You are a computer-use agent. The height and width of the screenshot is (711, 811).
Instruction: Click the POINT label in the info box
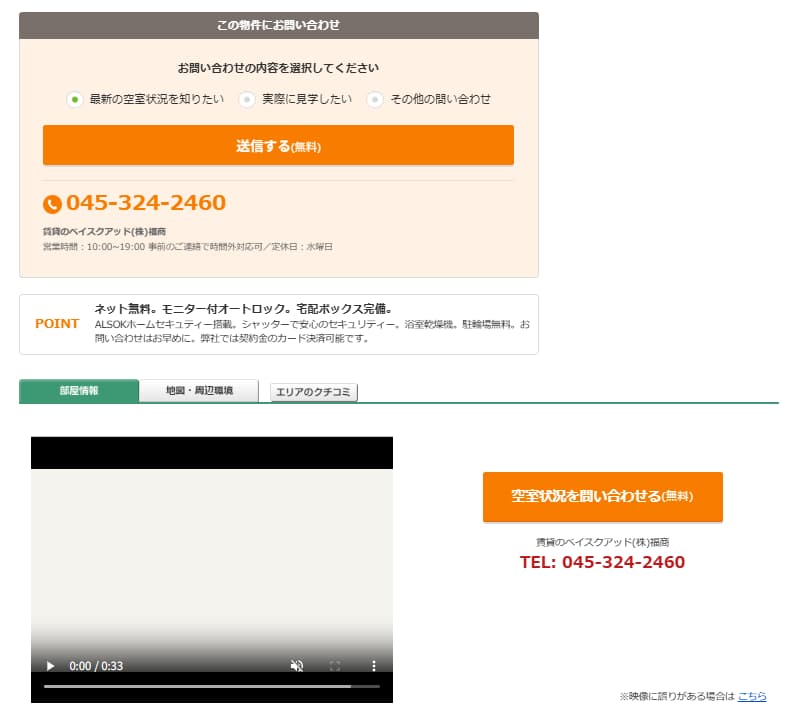[x=57, y=324]
